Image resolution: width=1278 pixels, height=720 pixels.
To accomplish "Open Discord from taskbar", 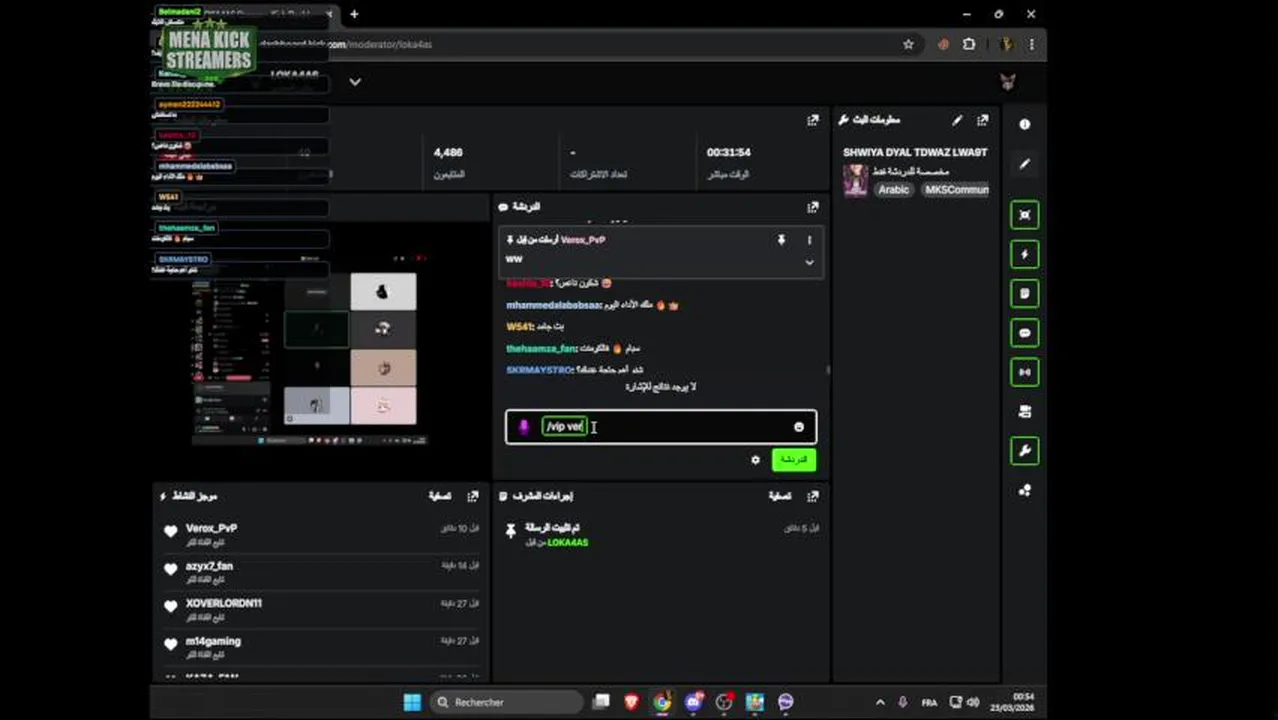I will click(693, 702).
